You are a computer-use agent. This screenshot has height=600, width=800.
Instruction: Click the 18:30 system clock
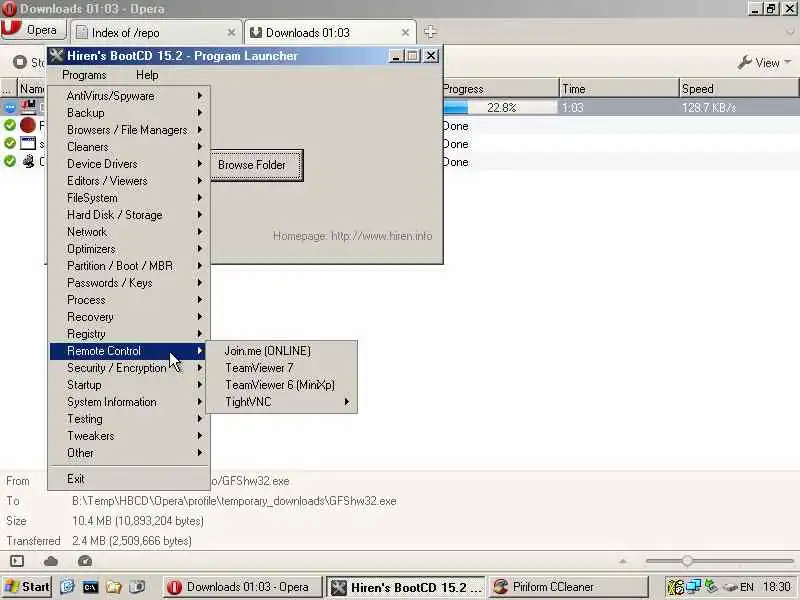point(777,587)
